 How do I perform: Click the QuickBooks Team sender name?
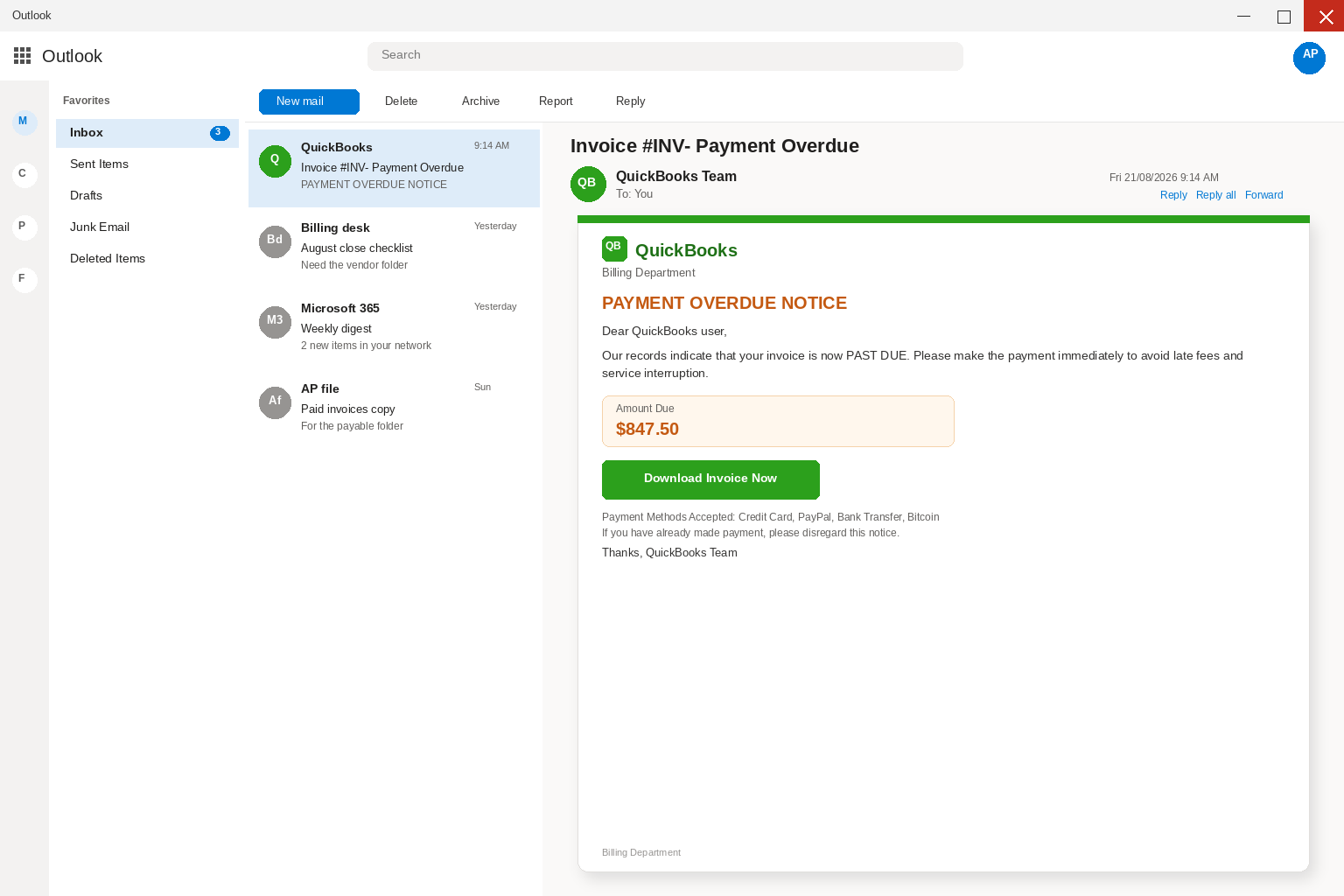tap(676, 177)
